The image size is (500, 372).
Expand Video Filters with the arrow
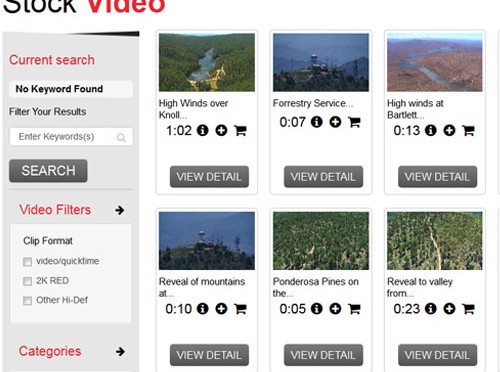tap(120, 210)
